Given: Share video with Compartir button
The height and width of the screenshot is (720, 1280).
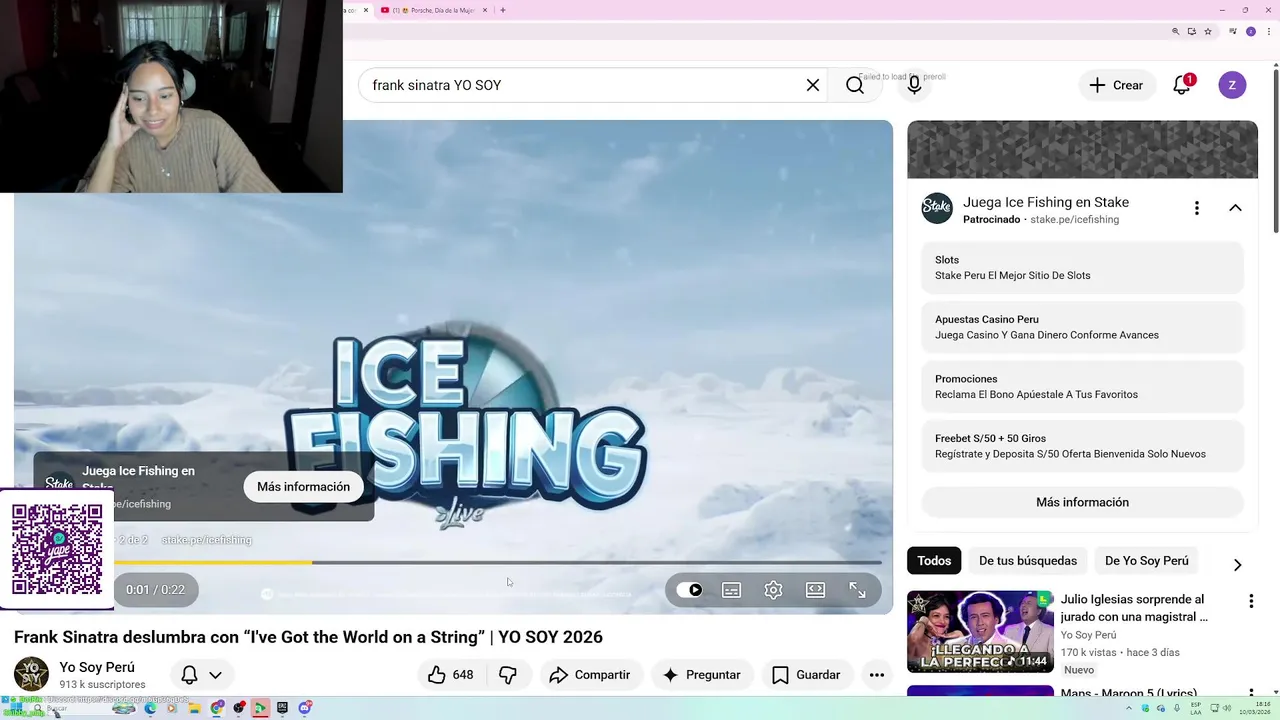Looking at the screenshot, I should tap(590, 675).
